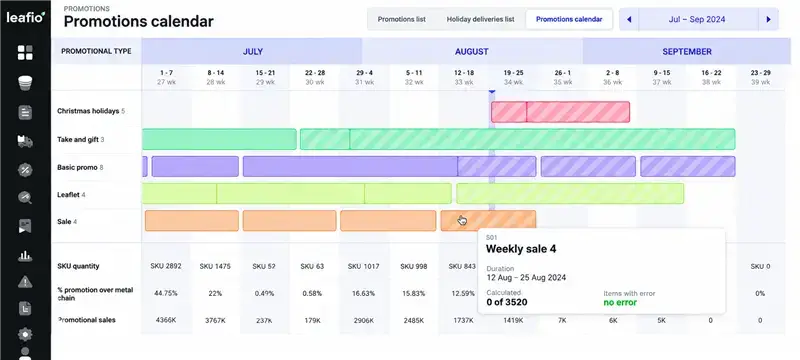
Task: Select the 8 - 14 week 28 column header
Action: pos(215,78)
